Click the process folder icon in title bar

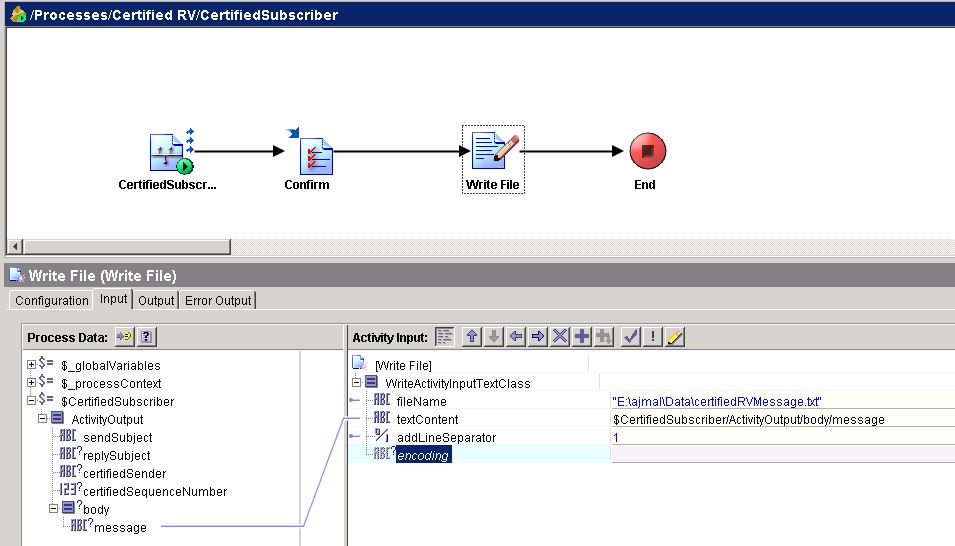(x=18, y=14)
